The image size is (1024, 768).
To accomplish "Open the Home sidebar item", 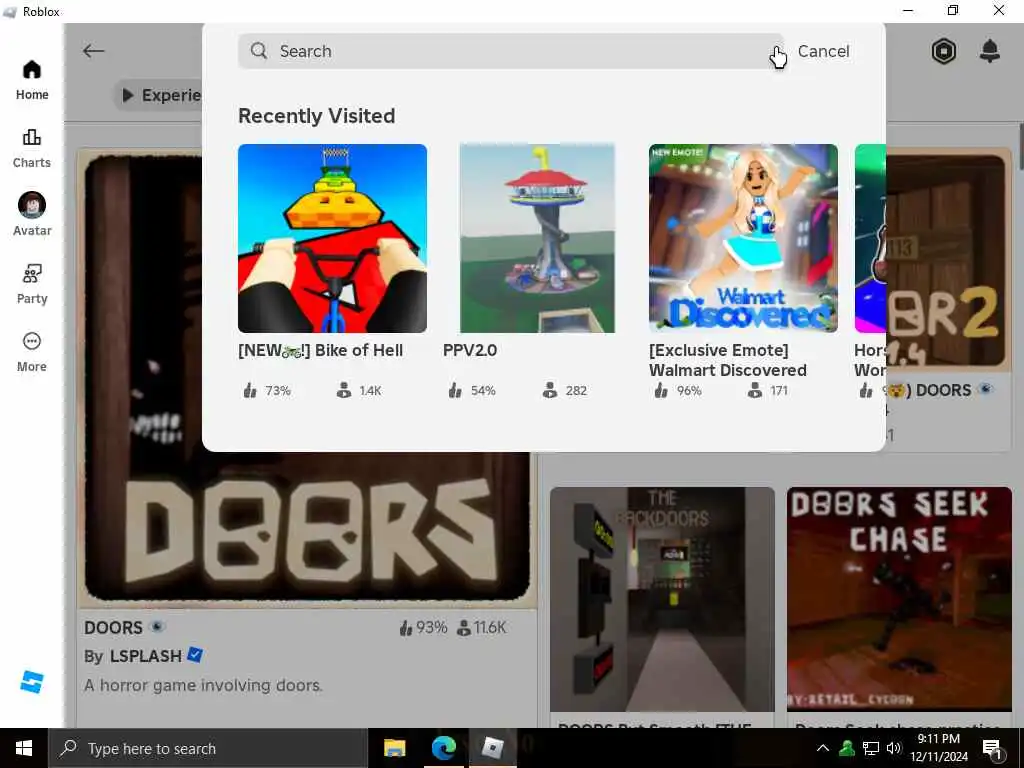I will click(x=32, y=80).
